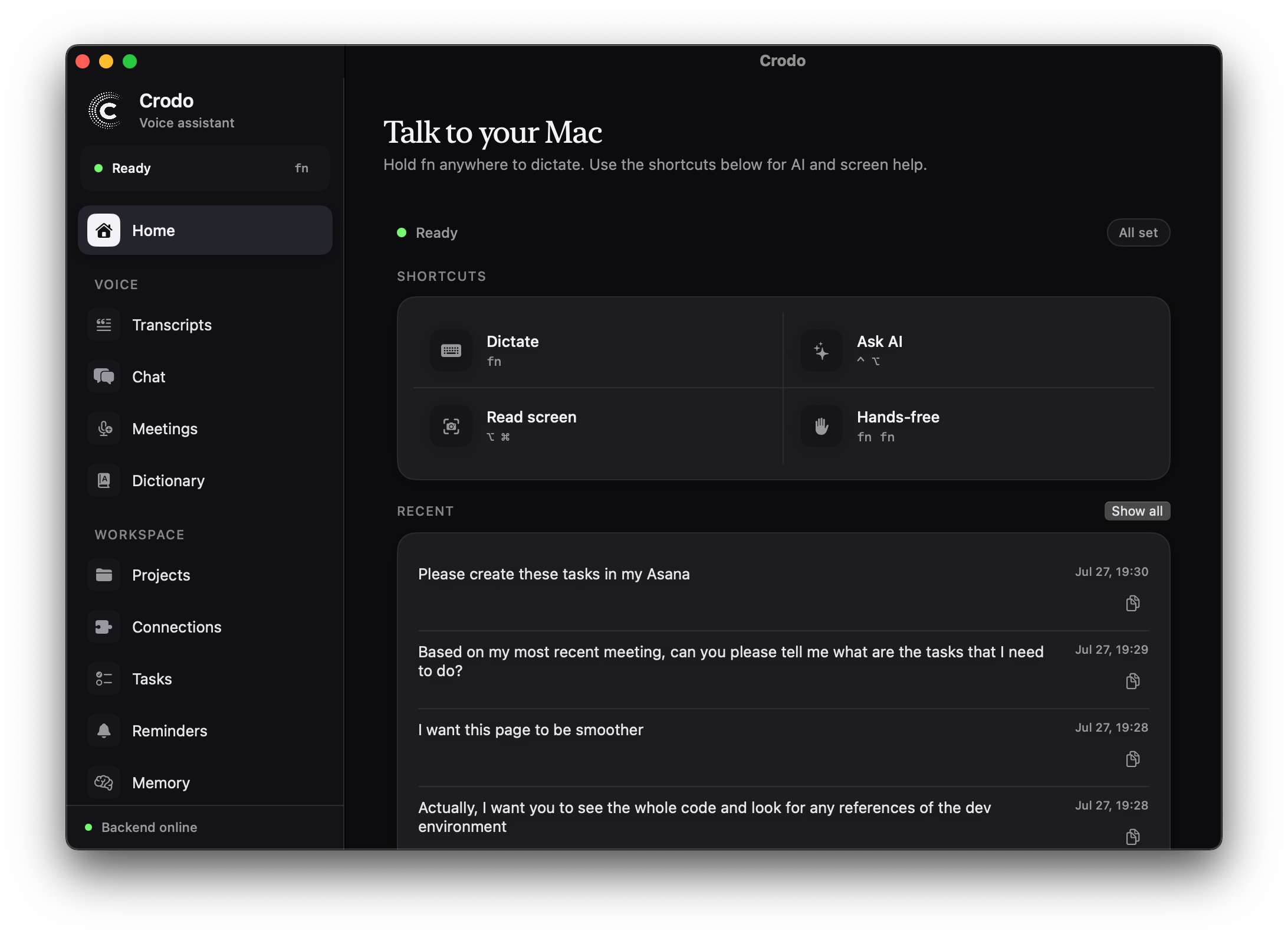Click the Backend online status
Image resolution: width=1288 pixels, height=937 pixels.
(x=142, y=827)
